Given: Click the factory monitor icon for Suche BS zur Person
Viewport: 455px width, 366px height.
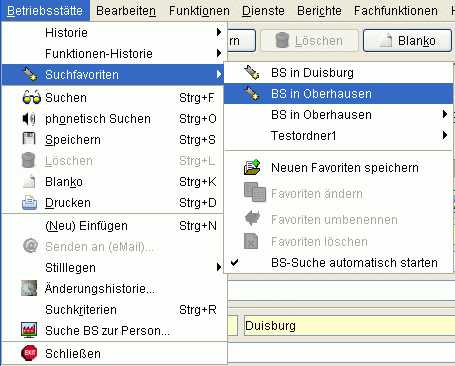Looking at the screenshot, I should 29,330.
